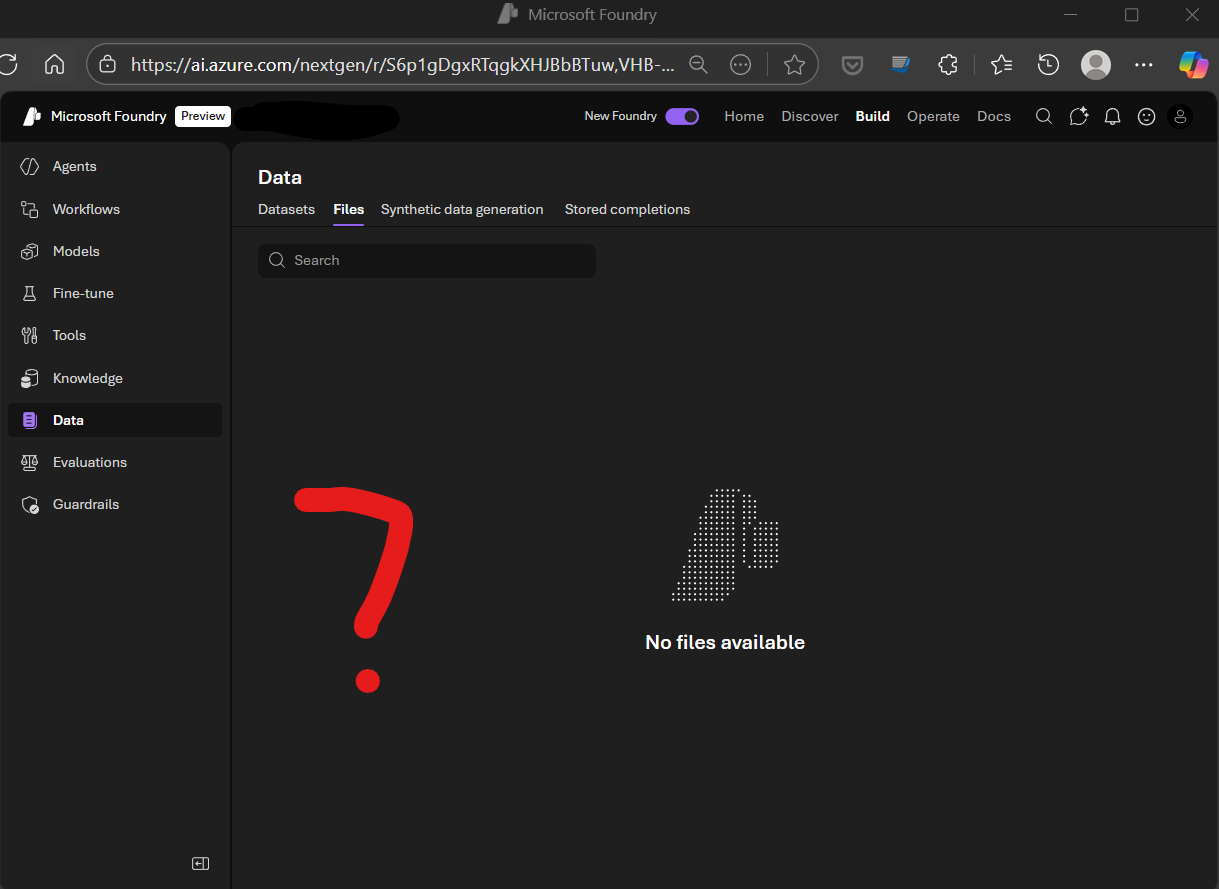Click the blue extension icon
Image resolution: width=1219 pixels, height=889 pixels.
click(x=901, y=65)
